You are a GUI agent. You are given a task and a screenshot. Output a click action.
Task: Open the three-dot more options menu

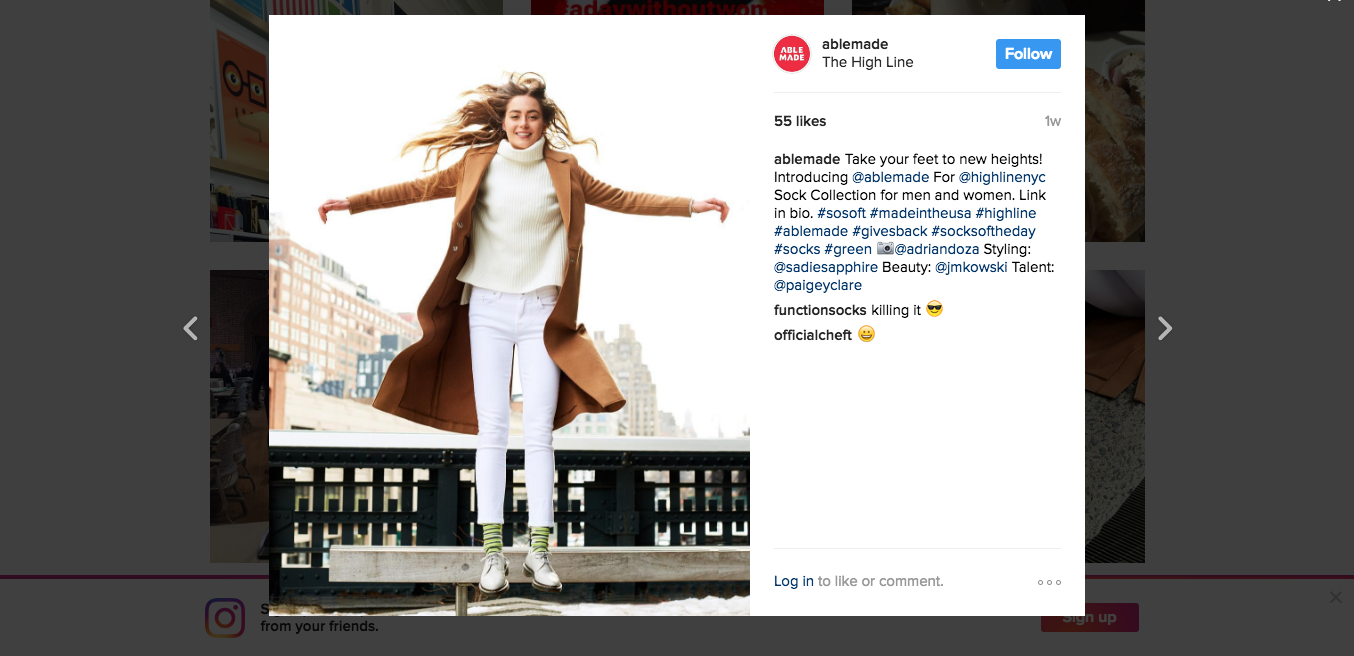click(1049, 582)
